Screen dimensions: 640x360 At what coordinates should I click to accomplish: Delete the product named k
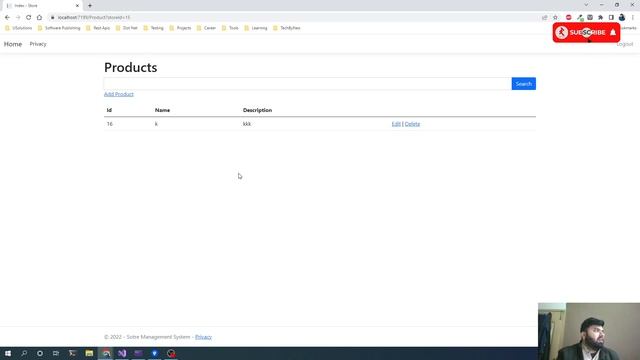pyautogui.click(x=412, y=124)
